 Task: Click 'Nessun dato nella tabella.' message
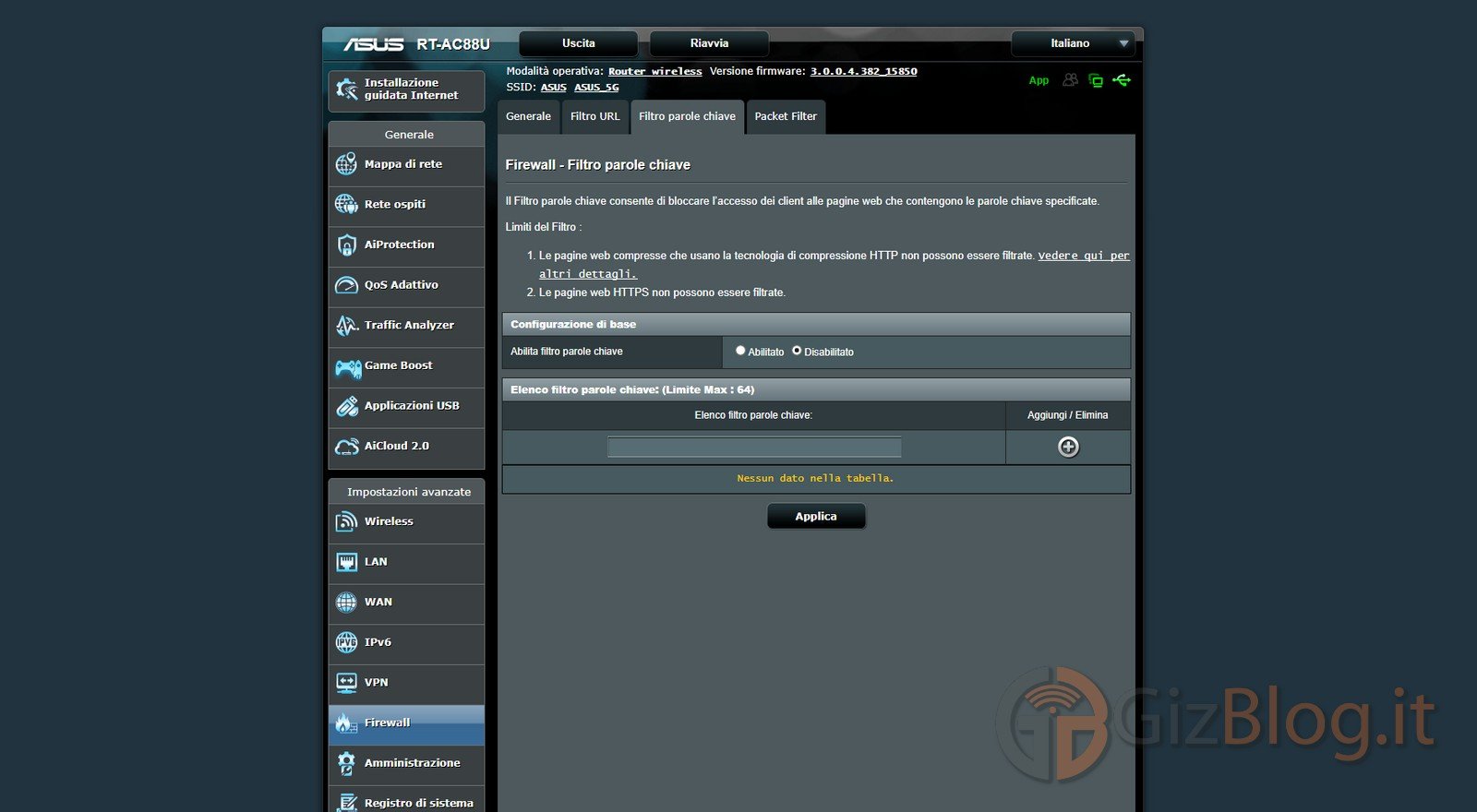click(x=815, y=479)
